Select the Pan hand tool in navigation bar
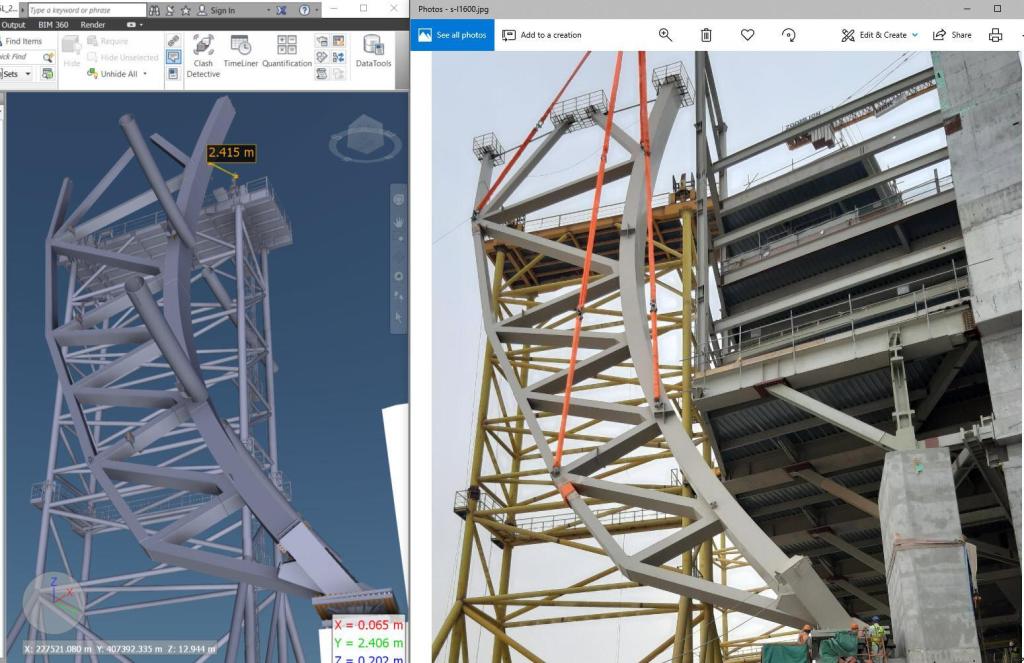 [398, 222]
